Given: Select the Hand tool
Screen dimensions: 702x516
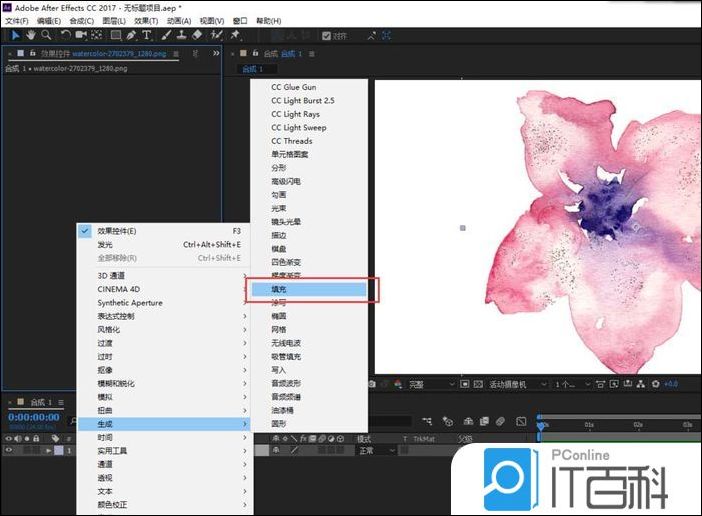Looking at the screenshot, I should (x=31, y=35).
